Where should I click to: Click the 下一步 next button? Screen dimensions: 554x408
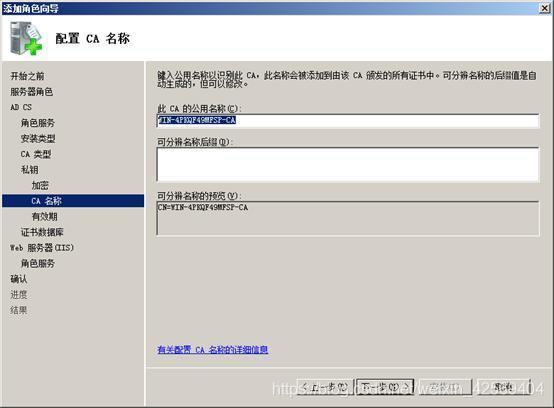385,387
